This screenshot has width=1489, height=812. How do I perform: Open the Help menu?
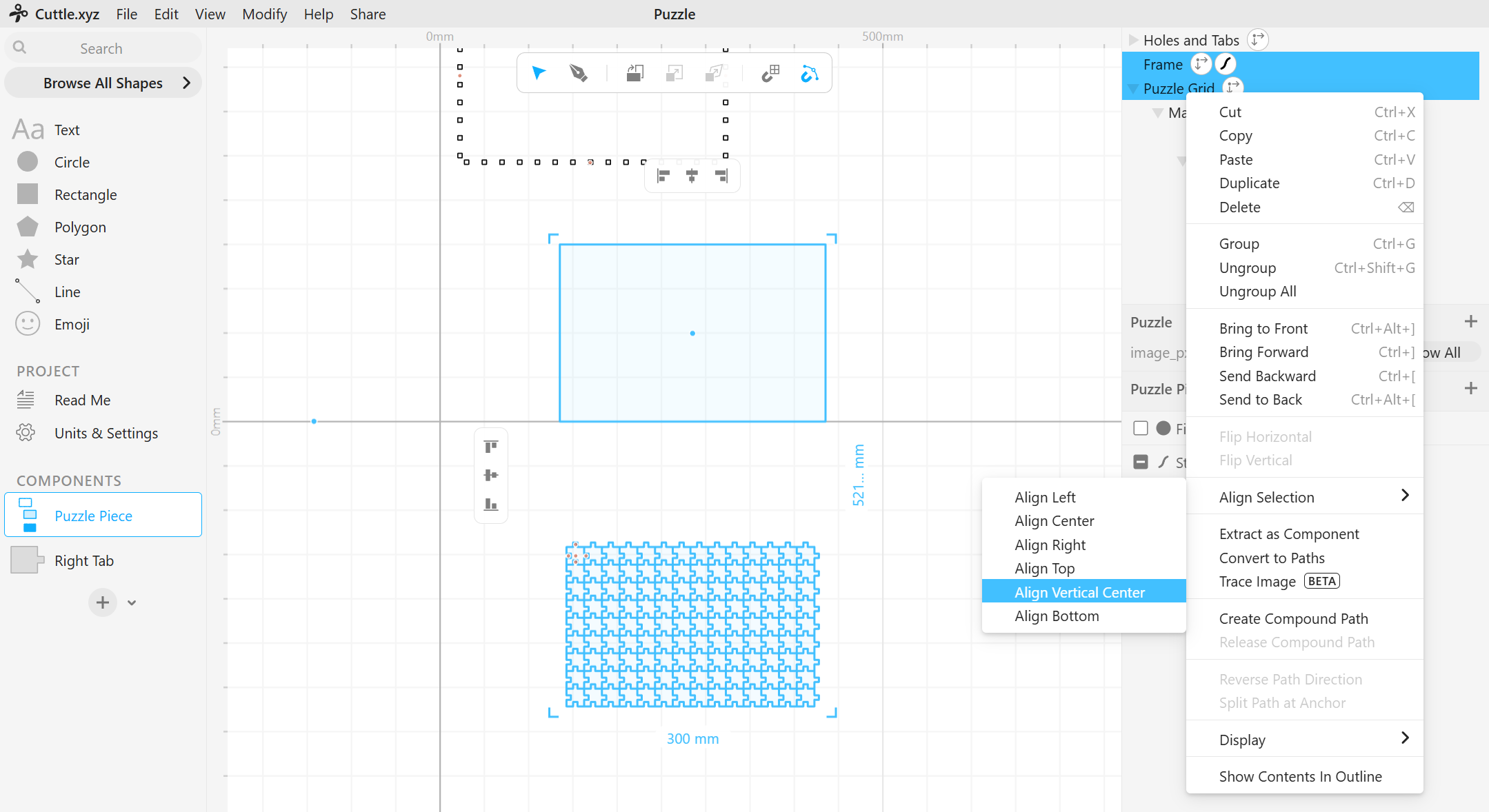[x=318, y=14]
